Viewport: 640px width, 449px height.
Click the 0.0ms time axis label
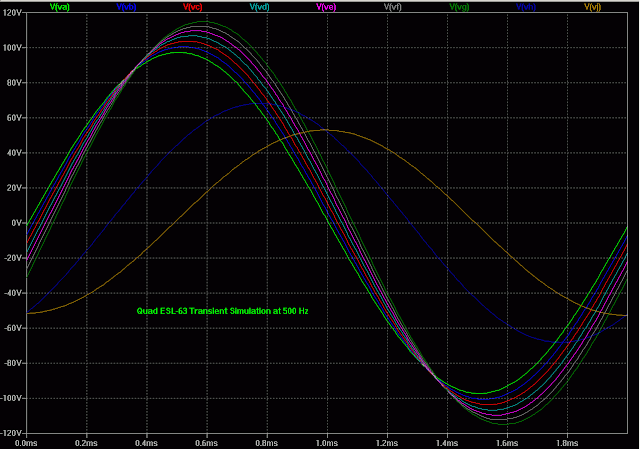(x=26, y=443)
